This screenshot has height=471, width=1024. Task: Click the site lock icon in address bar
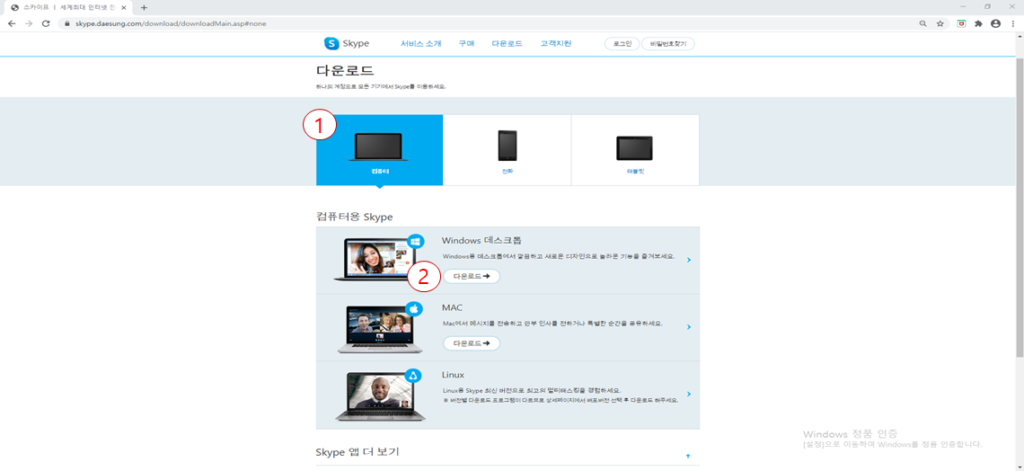click(x=66, y=24)
